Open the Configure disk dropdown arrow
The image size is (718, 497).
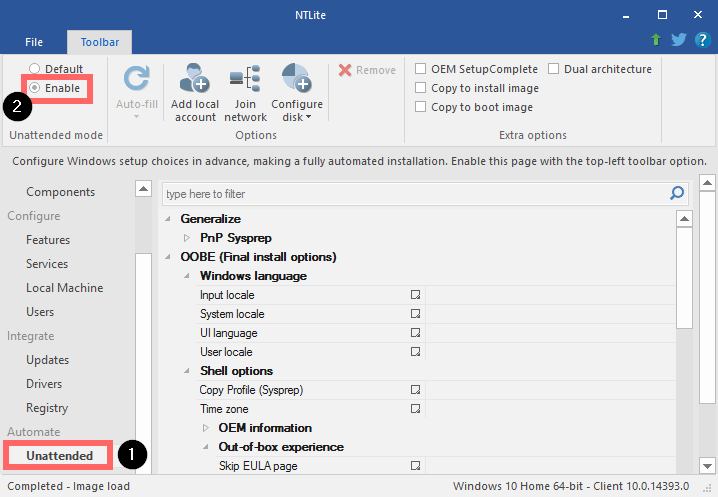(x=309, y=117)
